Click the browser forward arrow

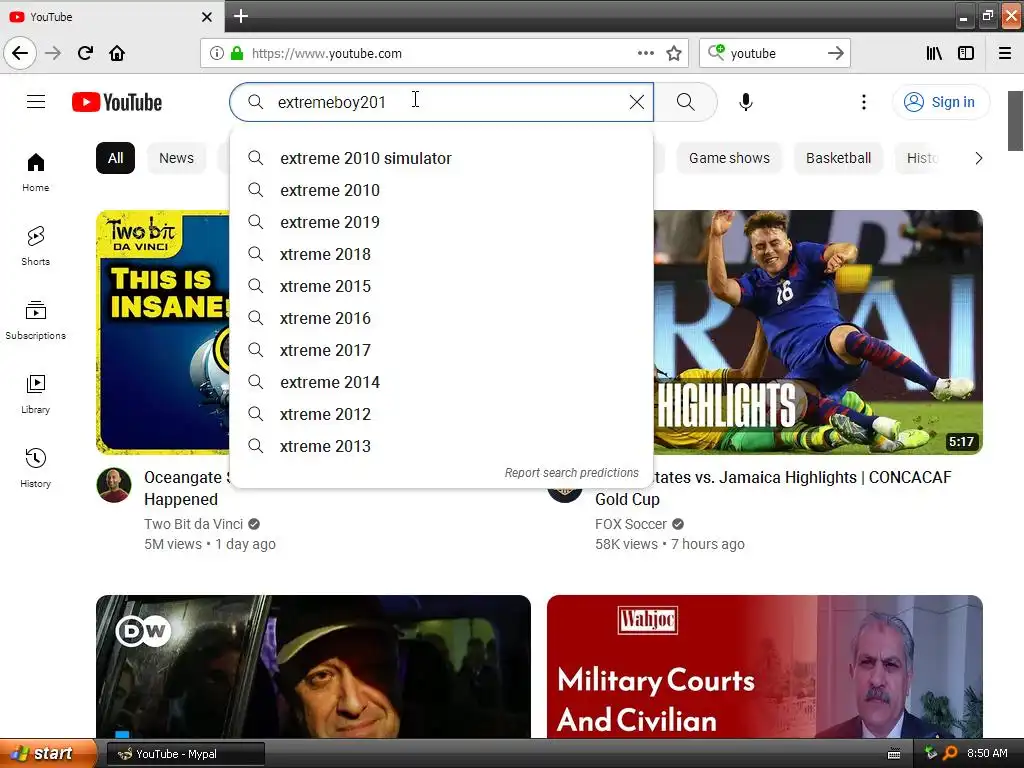pos(53,53)
